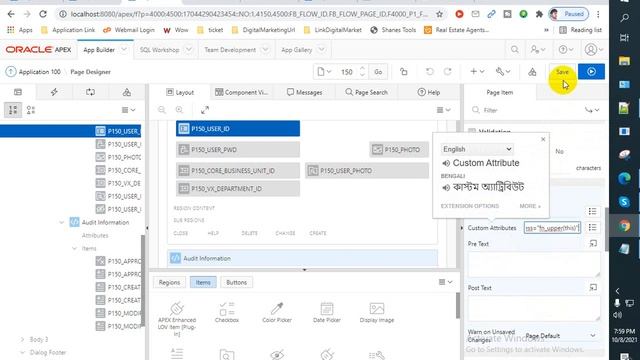Click the Save button
Screen dimensions: 640x360
pyautogui.click(x=562, y=72)
